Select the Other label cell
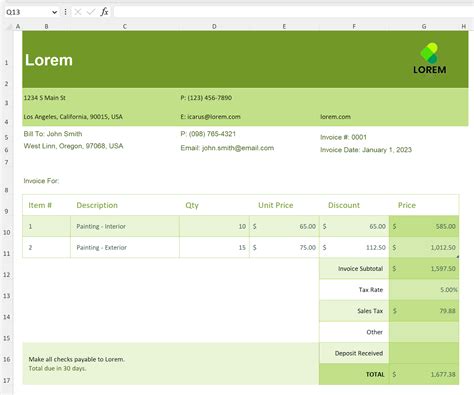The image size is (474, 395). [354, 332]
